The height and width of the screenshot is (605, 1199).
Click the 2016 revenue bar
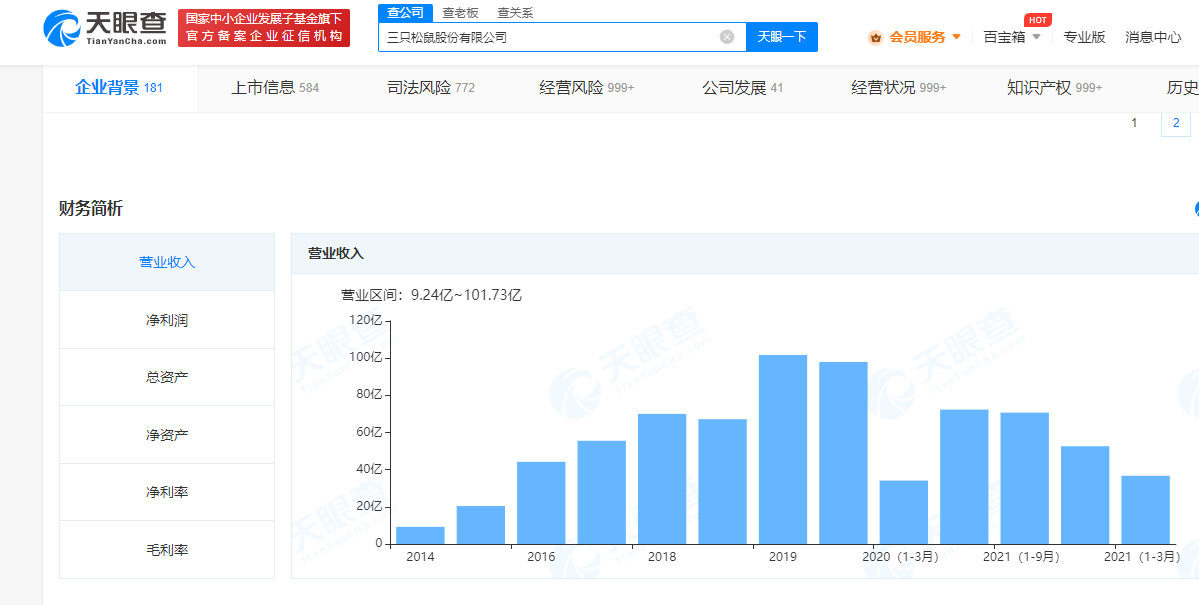(541, 503)
